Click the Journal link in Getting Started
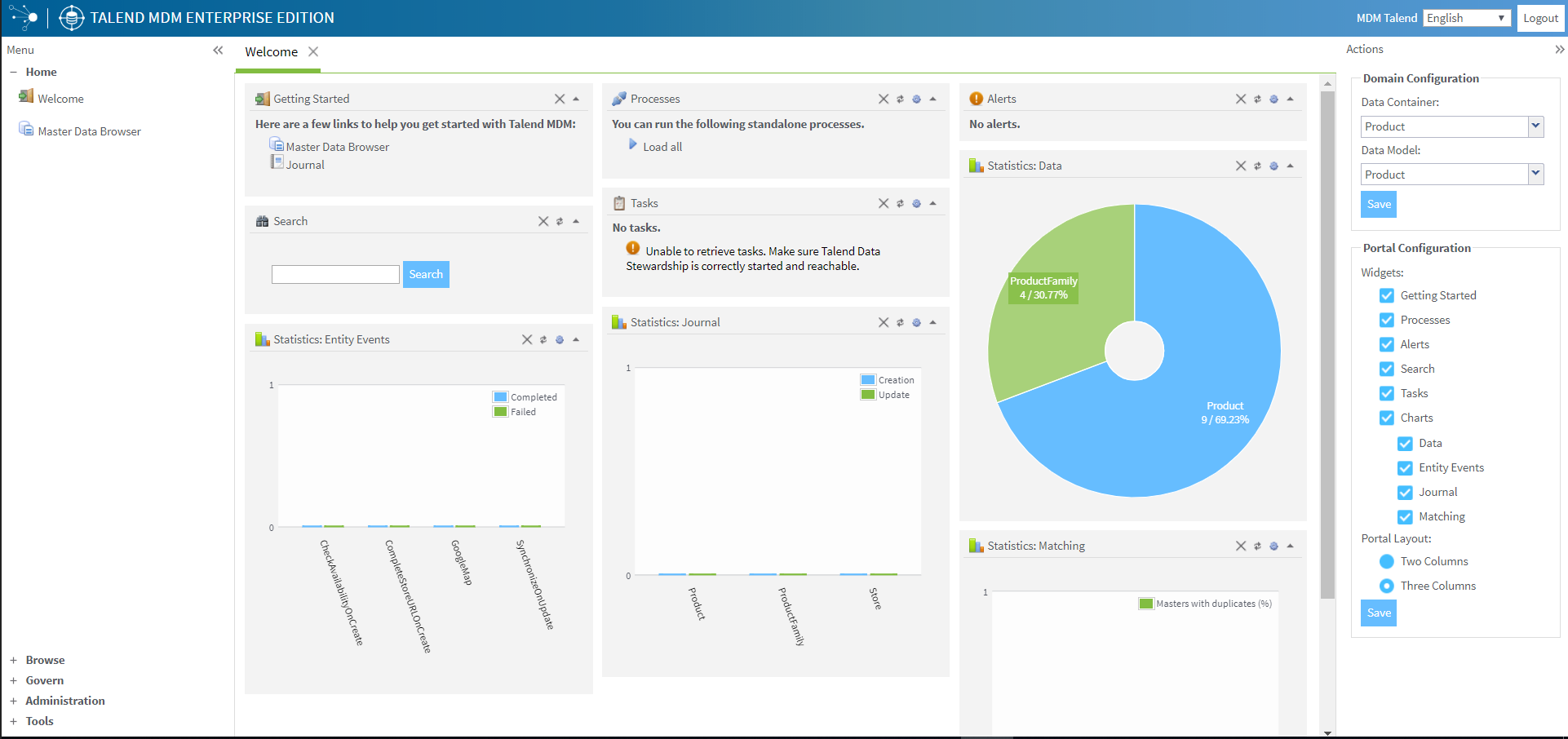The width and height of the screenshot is (1568, 739). click(305, 165)
